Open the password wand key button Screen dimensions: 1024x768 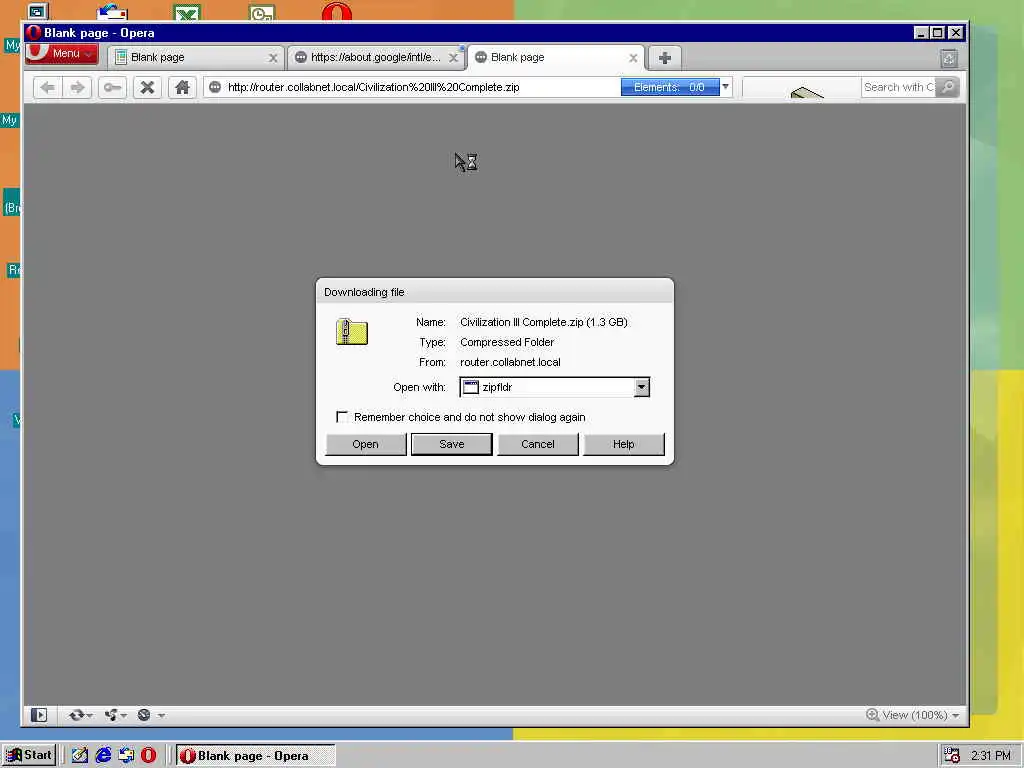point(112,88)
